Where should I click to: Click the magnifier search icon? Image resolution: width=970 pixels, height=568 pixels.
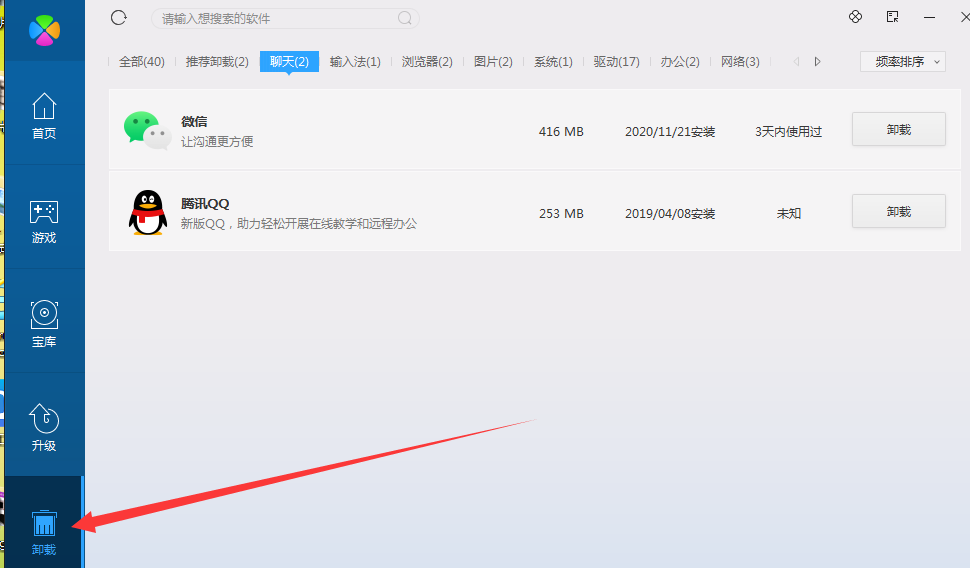click(x=405, y=19)
